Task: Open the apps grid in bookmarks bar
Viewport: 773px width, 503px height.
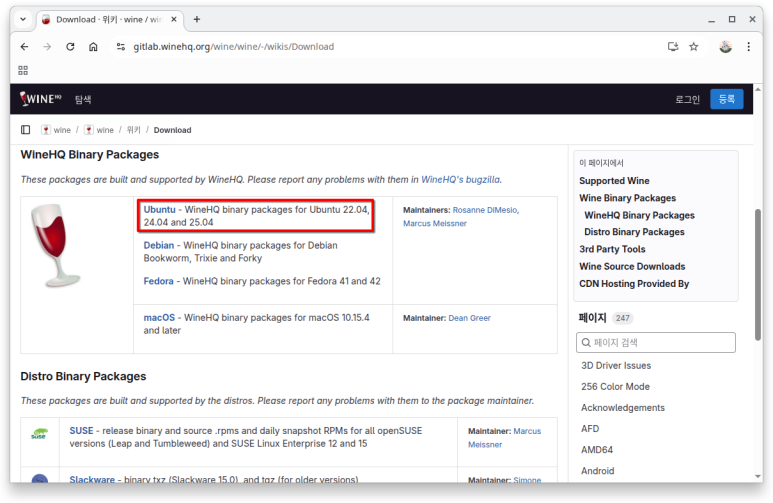Action: (x=23, y=70)
